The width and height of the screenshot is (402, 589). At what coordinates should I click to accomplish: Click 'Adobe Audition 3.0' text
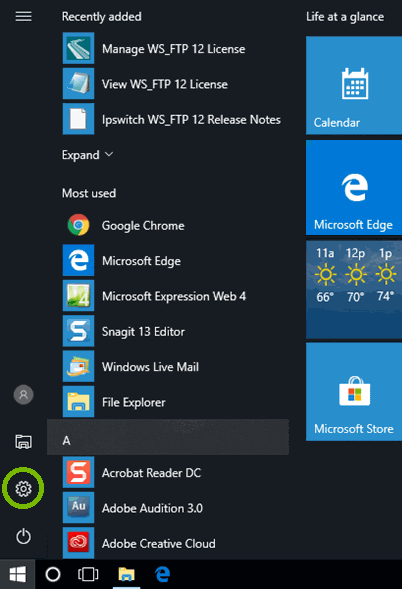pos(152,508)
